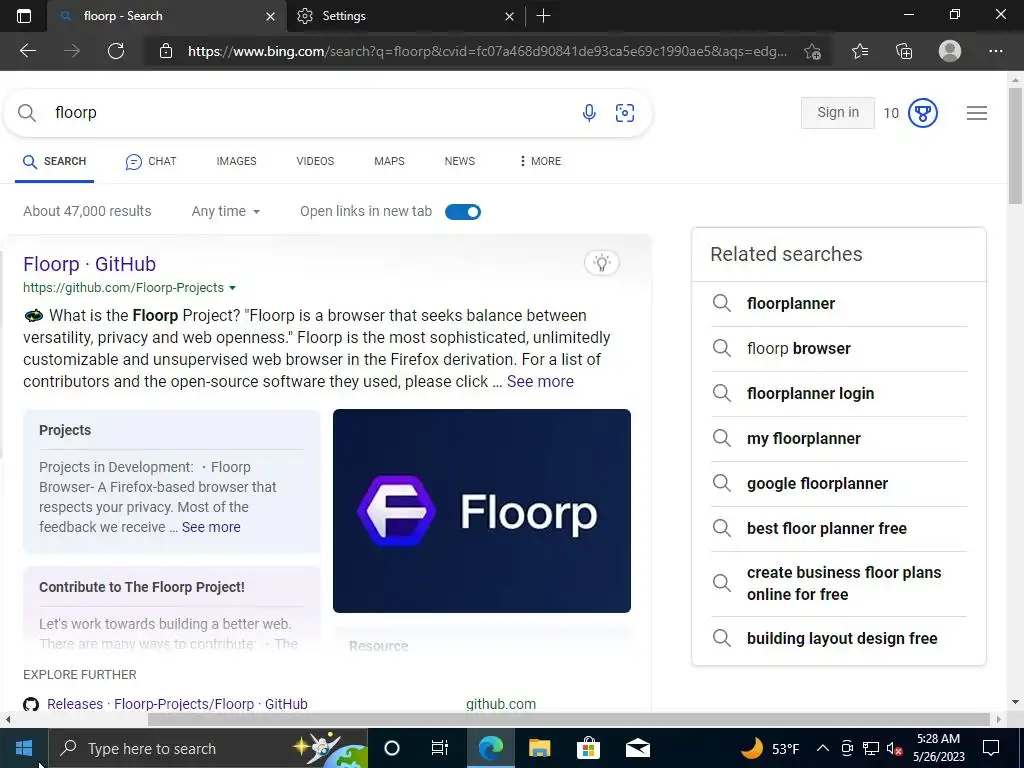View site information lock icon
This screenshot has width=1024, height=768.
point(166,51)
